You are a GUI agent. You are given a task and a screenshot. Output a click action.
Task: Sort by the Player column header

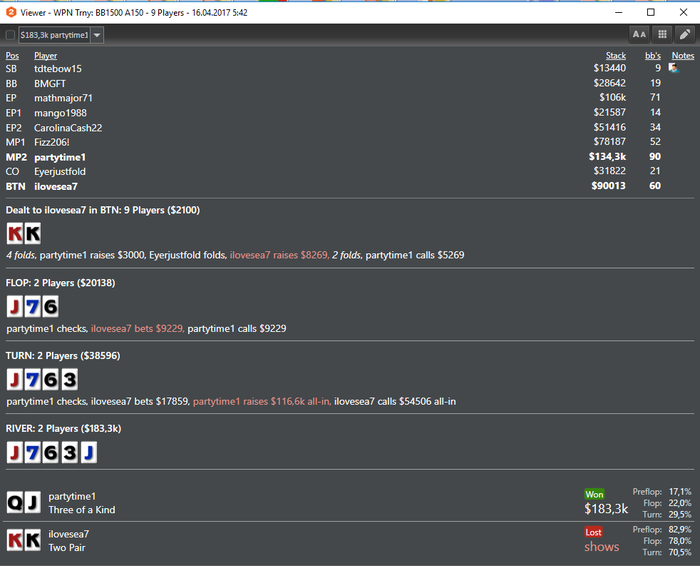pos(46,56)
